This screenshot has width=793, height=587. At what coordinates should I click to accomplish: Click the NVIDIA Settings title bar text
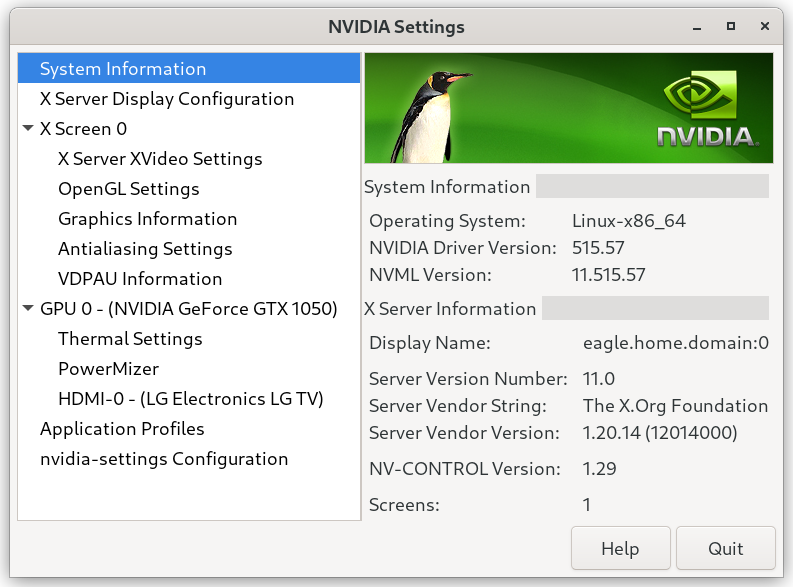(396, 26)
